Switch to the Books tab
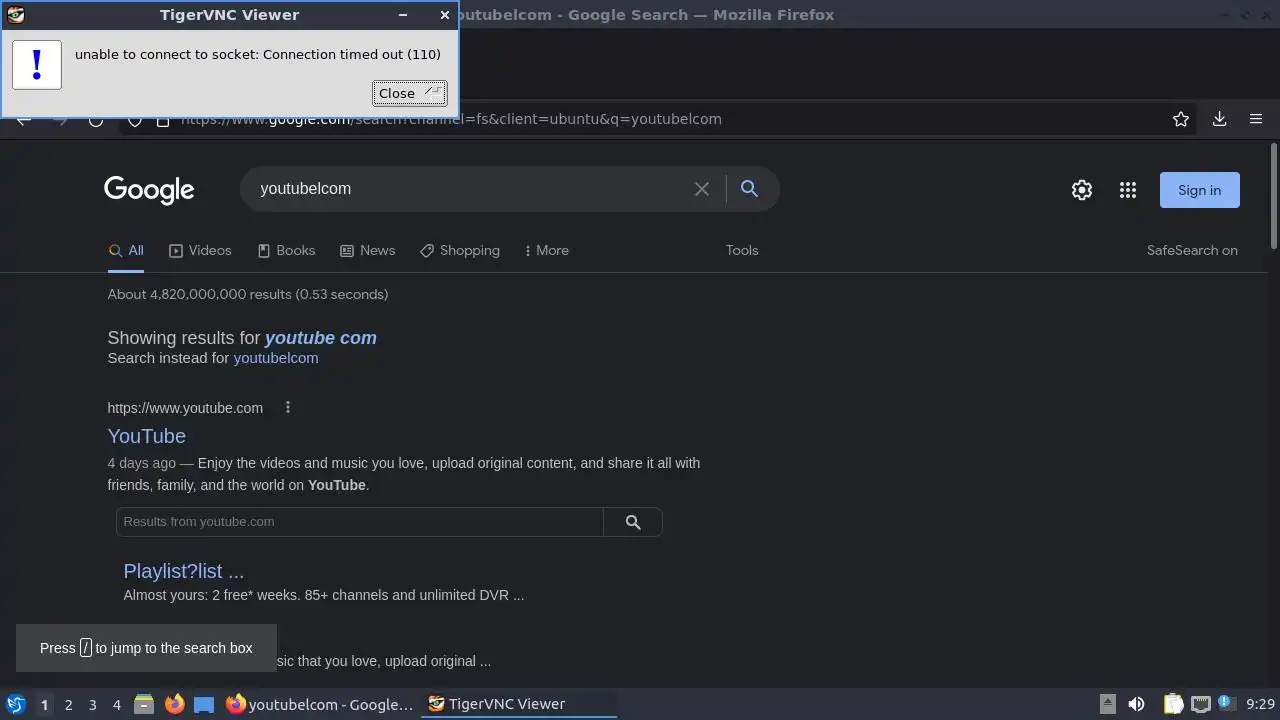1280x720 pixels. coord(286,251)
